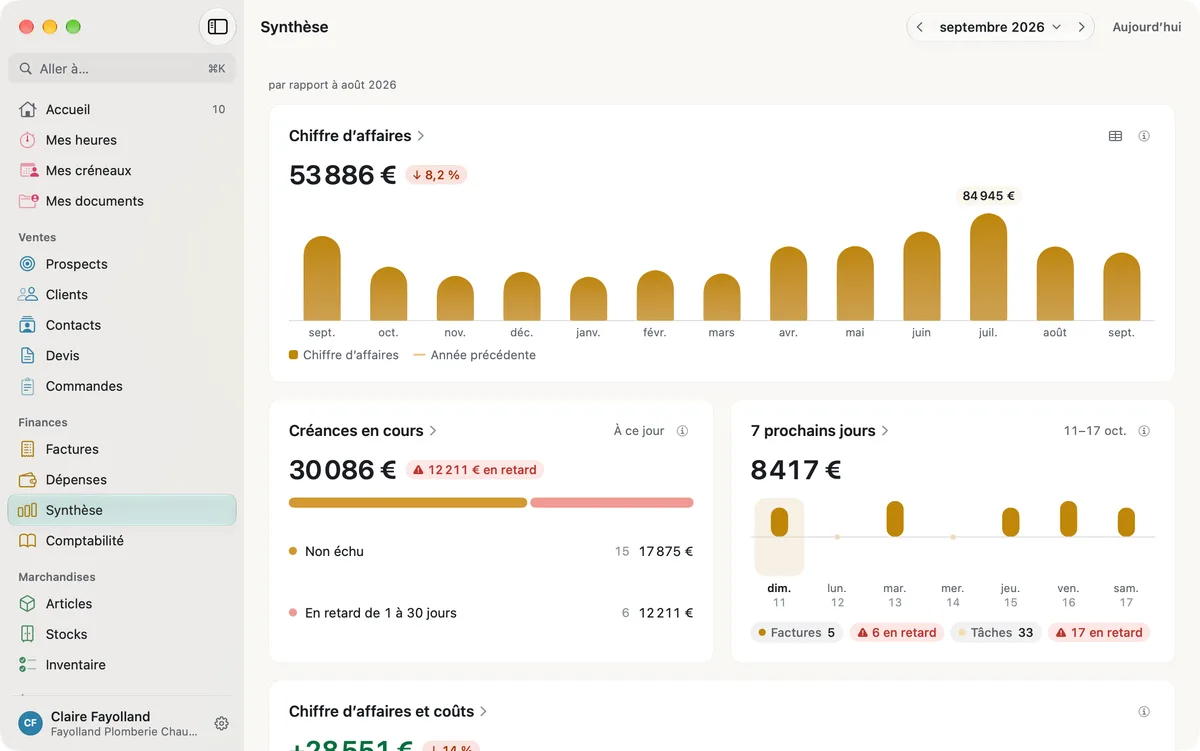The image size is (1200, 751).
Task: Click the Accueil notification count 10
Action: click(219, 109)
